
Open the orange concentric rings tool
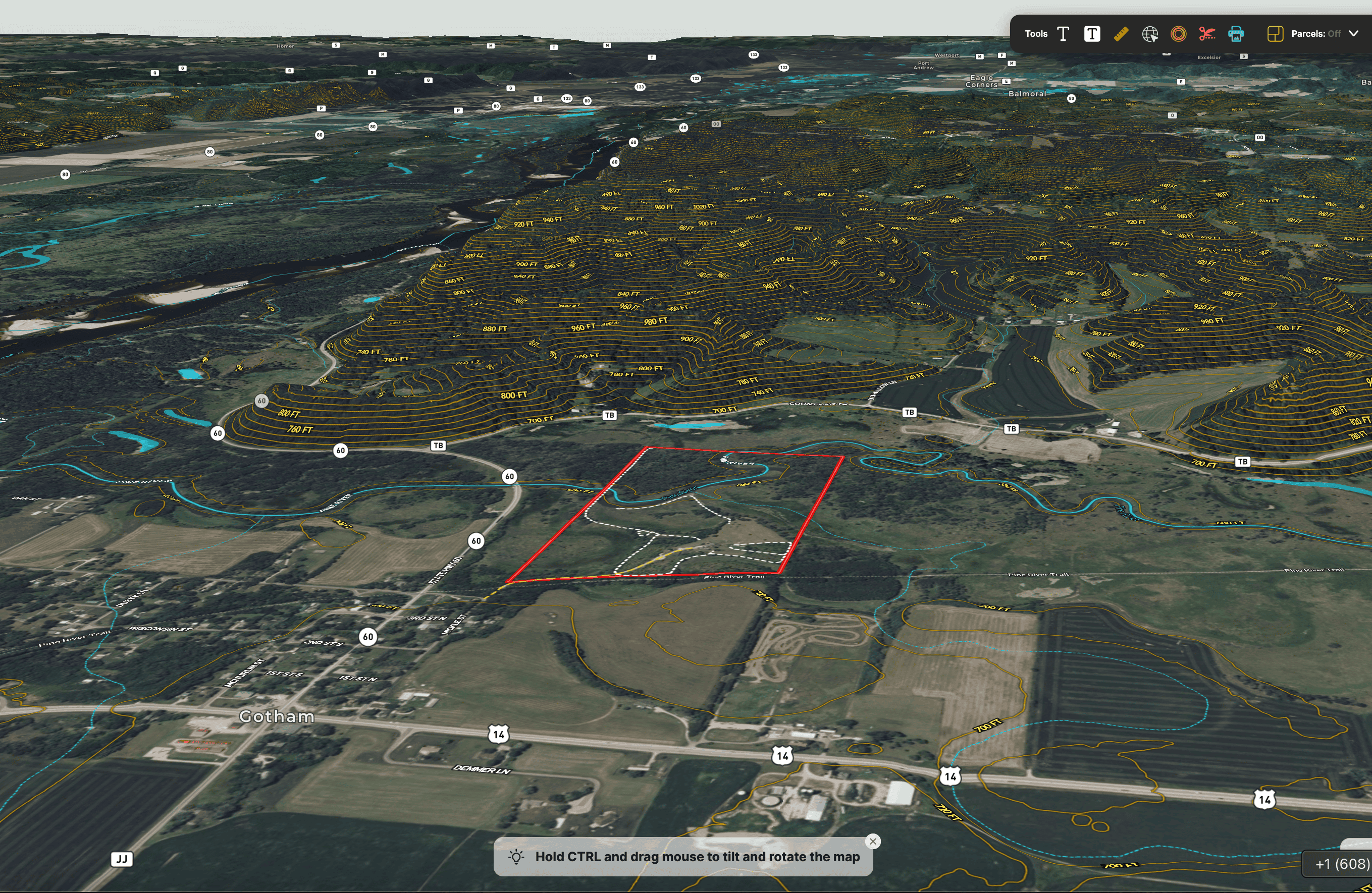[x=1178, y=34]
